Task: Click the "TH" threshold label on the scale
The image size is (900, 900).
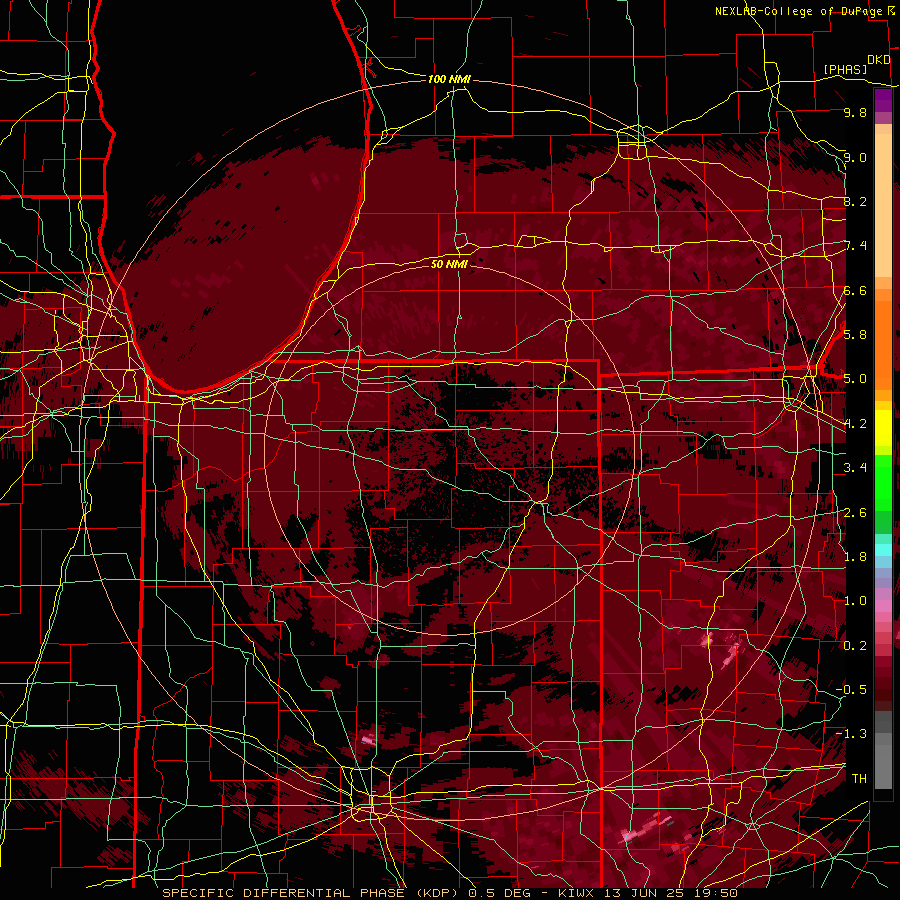Action: (859, 779)
